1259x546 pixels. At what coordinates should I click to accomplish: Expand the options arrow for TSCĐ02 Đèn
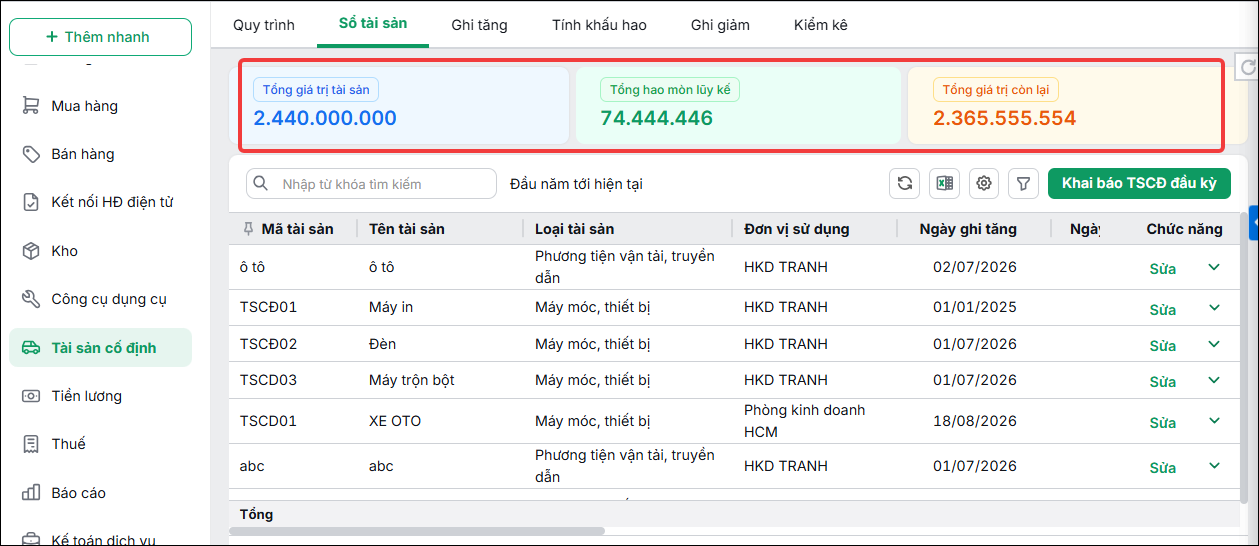click(x=1214, y=344)
